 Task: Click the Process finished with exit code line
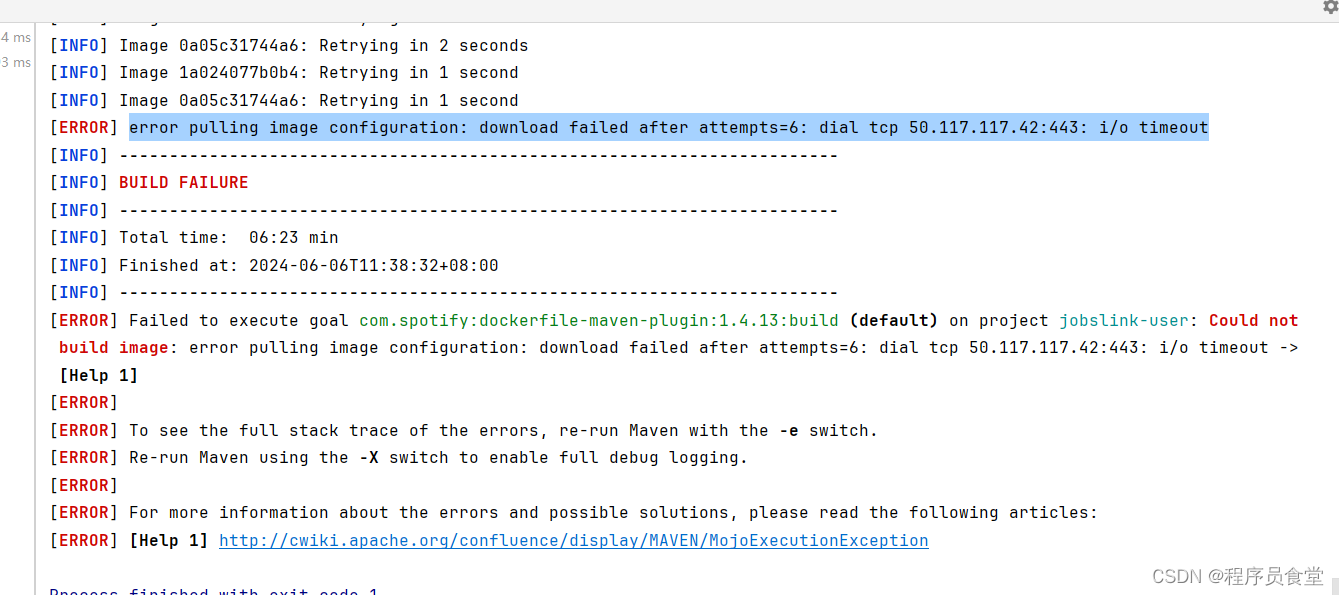click(214, 591)
